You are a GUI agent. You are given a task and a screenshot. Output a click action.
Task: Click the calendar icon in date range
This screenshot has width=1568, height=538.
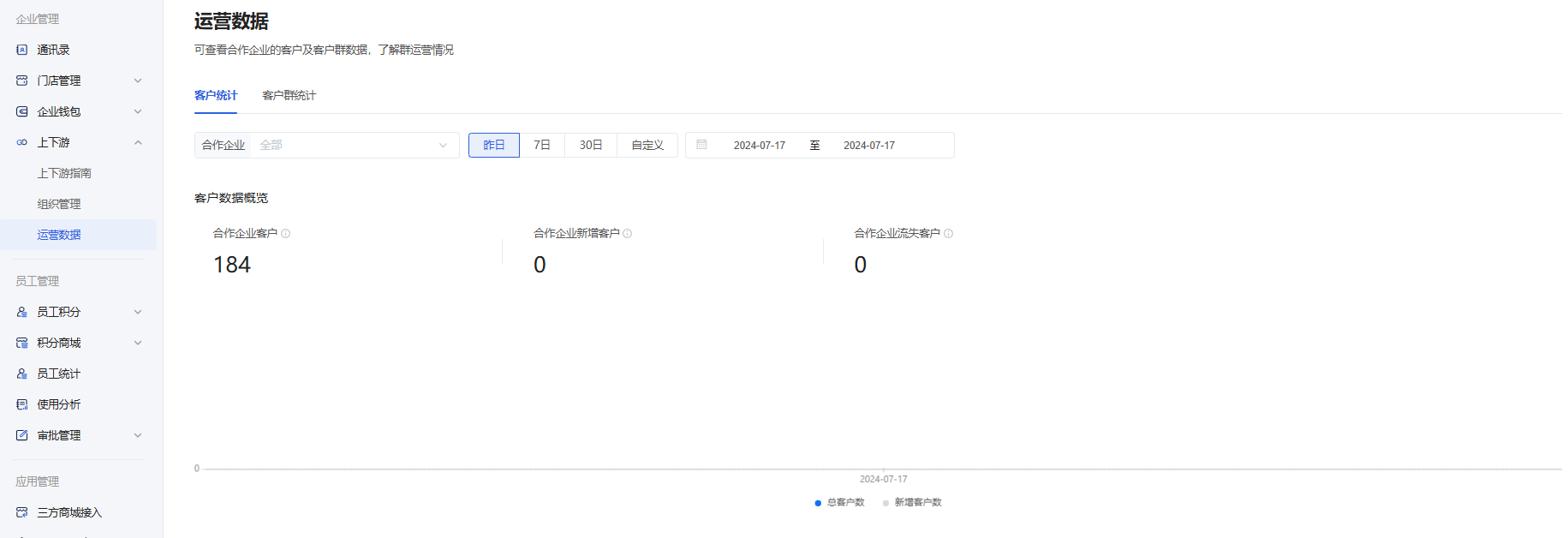701,145
